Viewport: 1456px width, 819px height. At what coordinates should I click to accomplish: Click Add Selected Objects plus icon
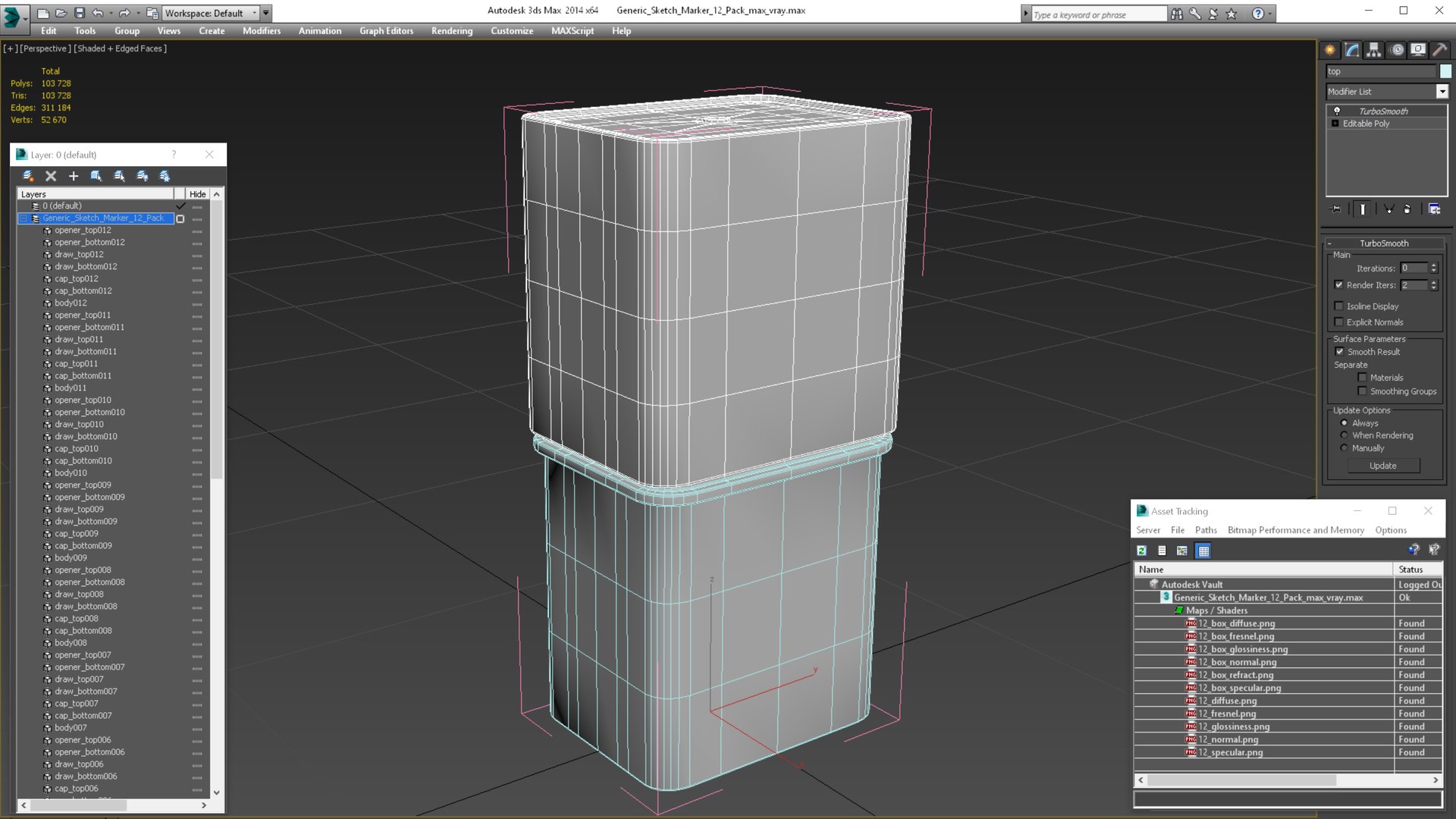[74, 176]
